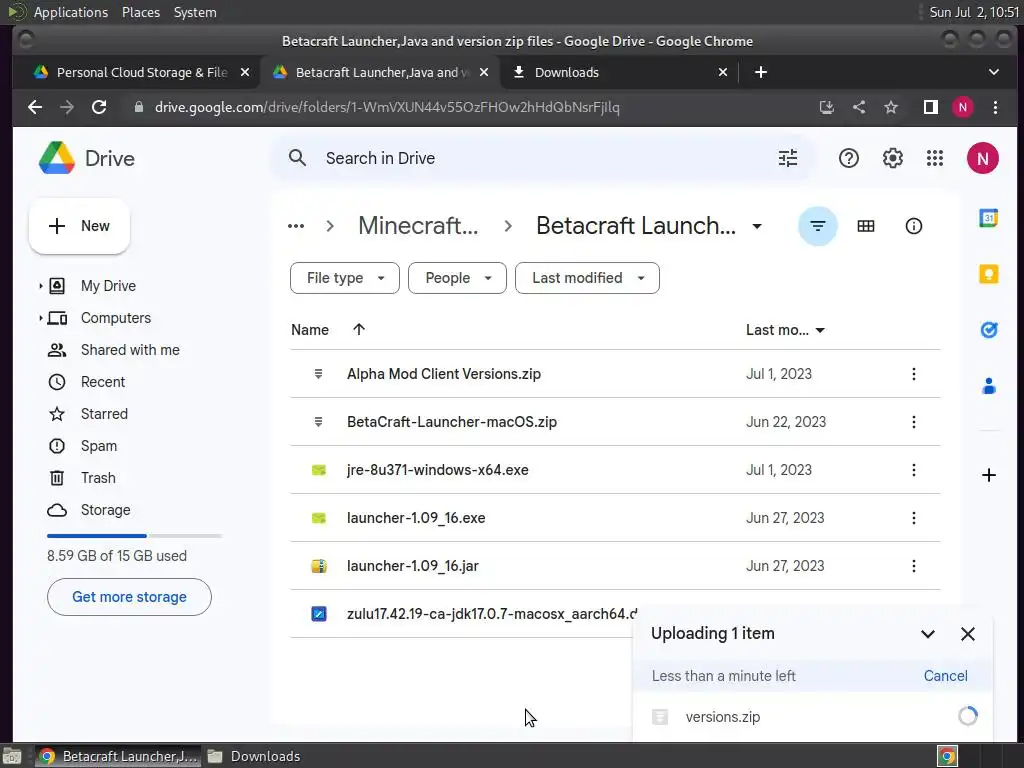This screenshot has width=1024, height=768.
Task: Click the versions.zip upload progress spinner
Action: coord(967,716)
